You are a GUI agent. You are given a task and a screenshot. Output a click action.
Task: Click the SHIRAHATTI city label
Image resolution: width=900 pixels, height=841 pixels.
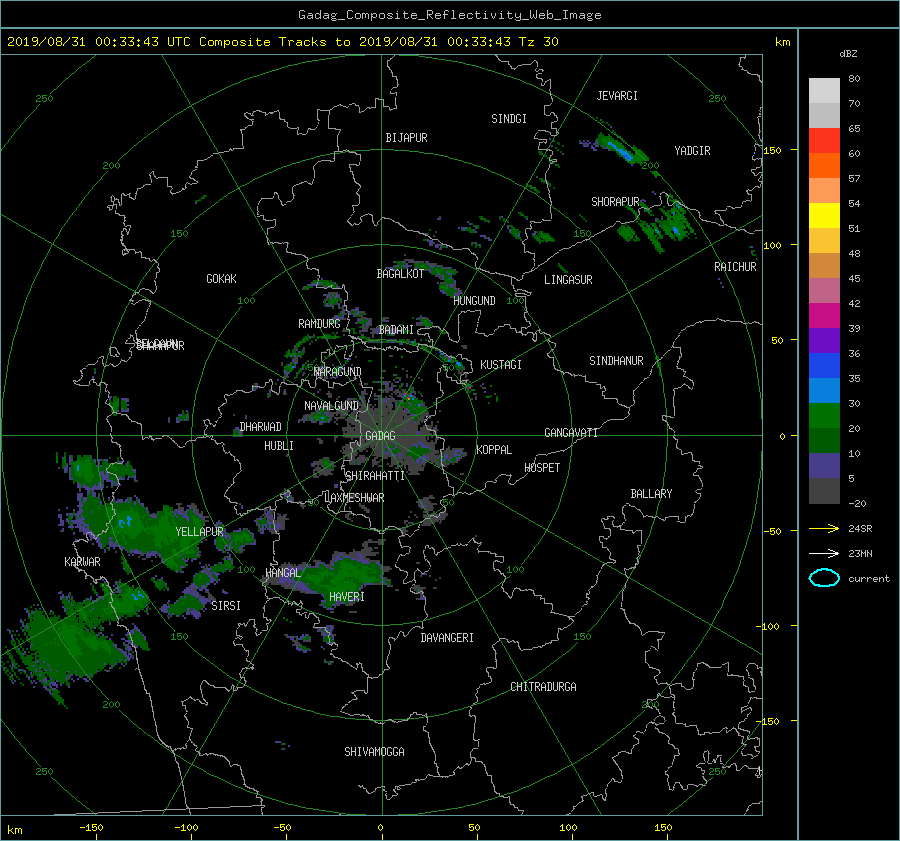click(x=375, y=476)
